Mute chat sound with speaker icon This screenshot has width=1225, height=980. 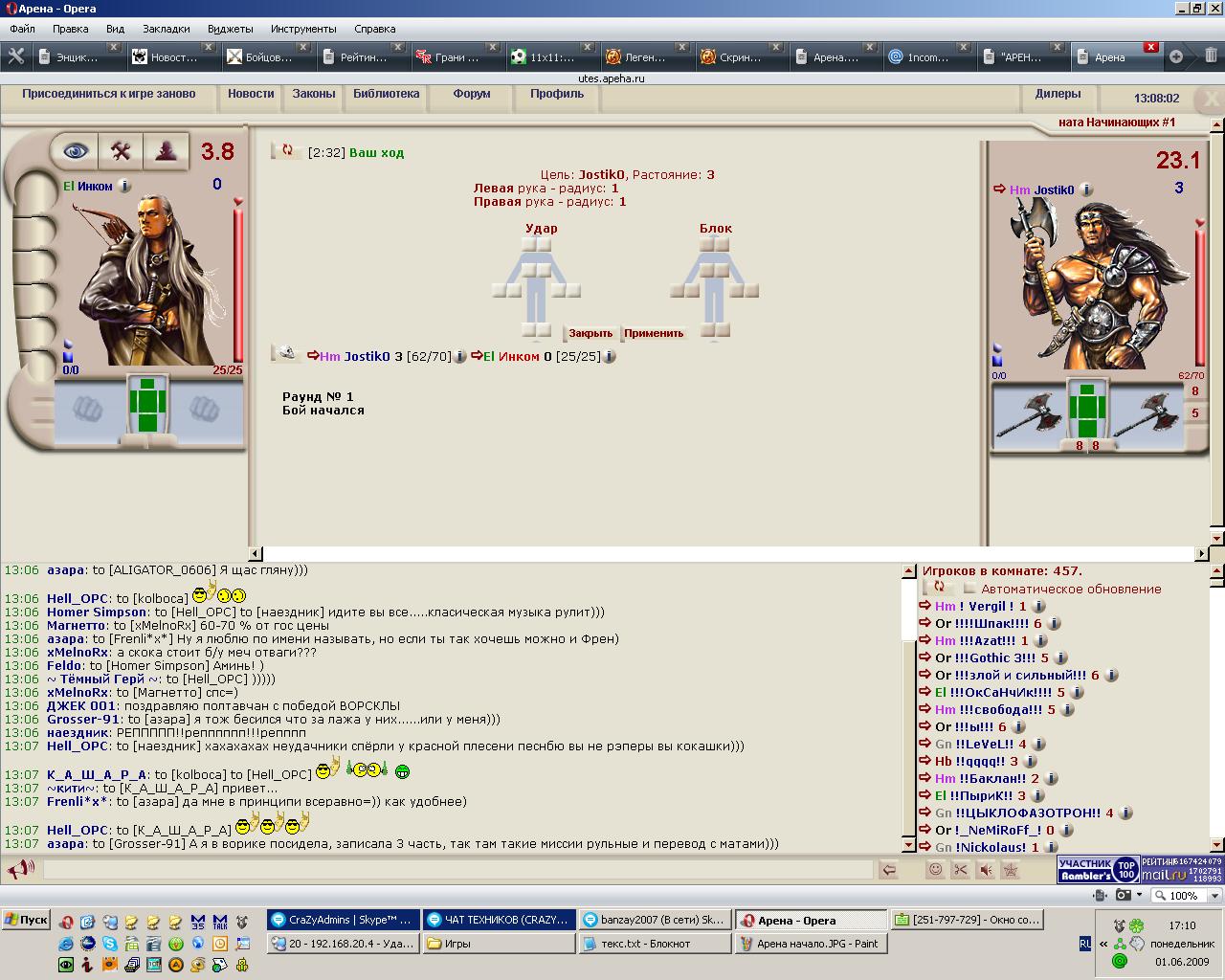click(985, 870)
